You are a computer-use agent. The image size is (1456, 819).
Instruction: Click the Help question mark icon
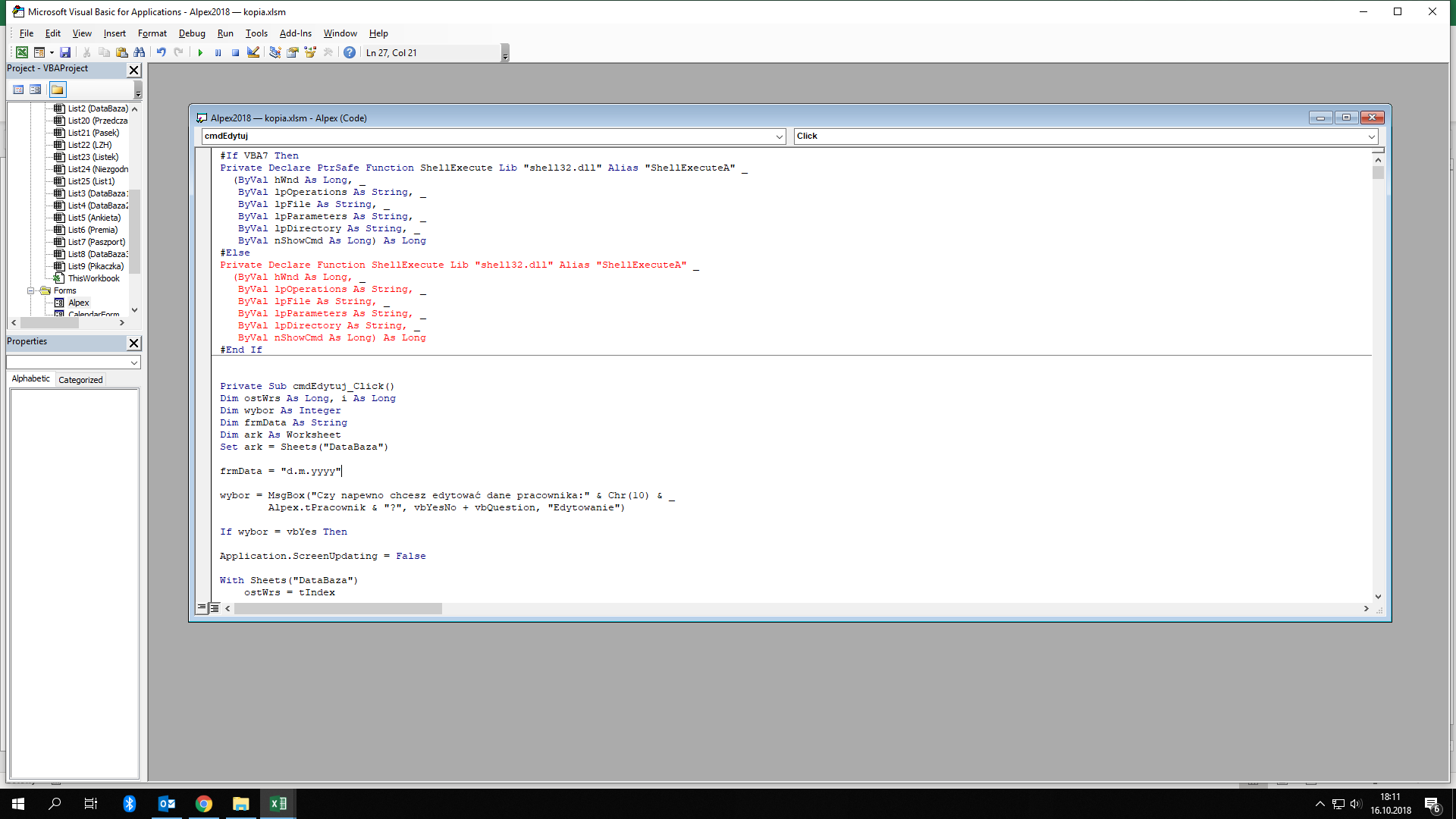[x=349, y=52]
